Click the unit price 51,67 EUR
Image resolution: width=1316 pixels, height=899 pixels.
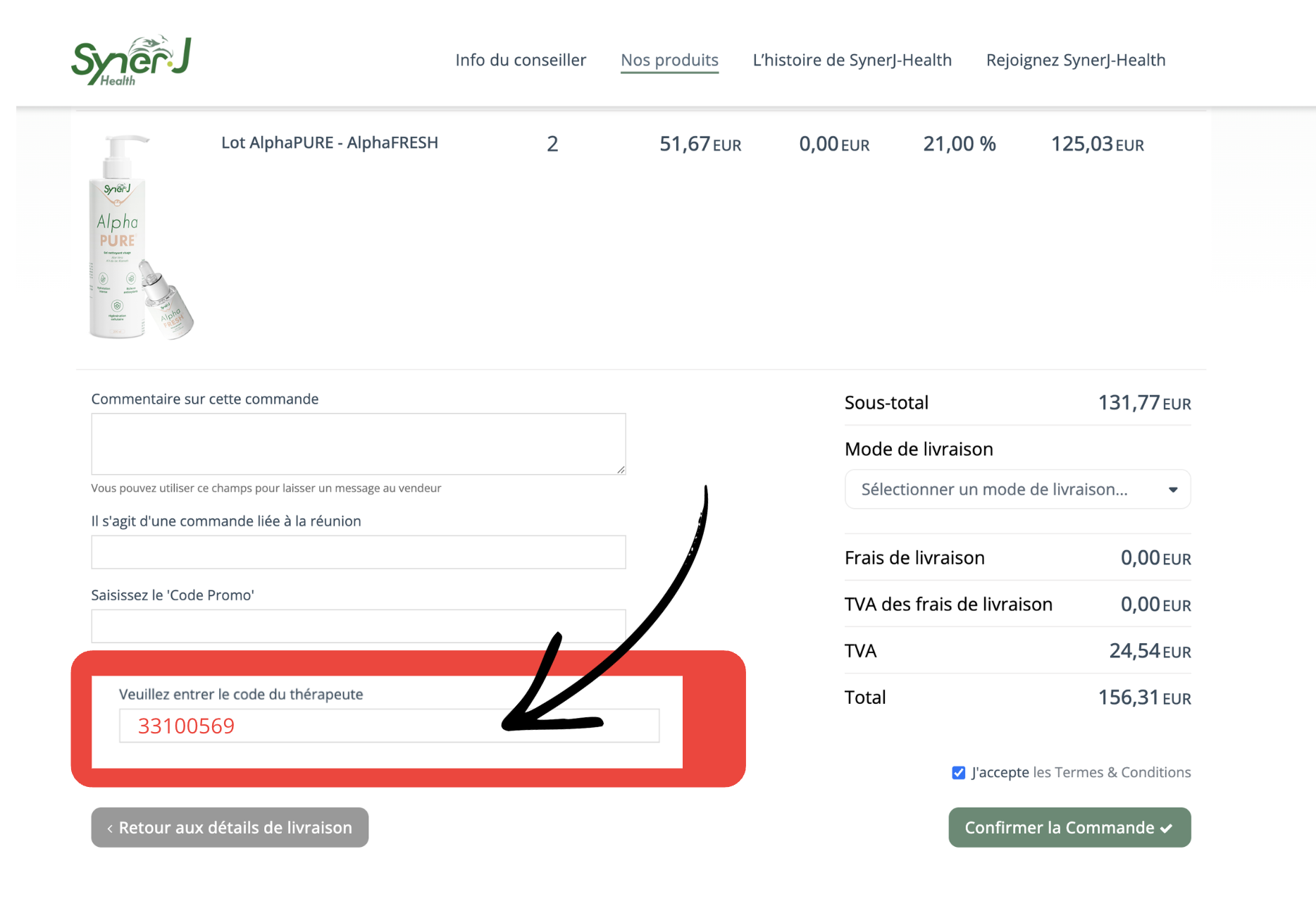700,144
